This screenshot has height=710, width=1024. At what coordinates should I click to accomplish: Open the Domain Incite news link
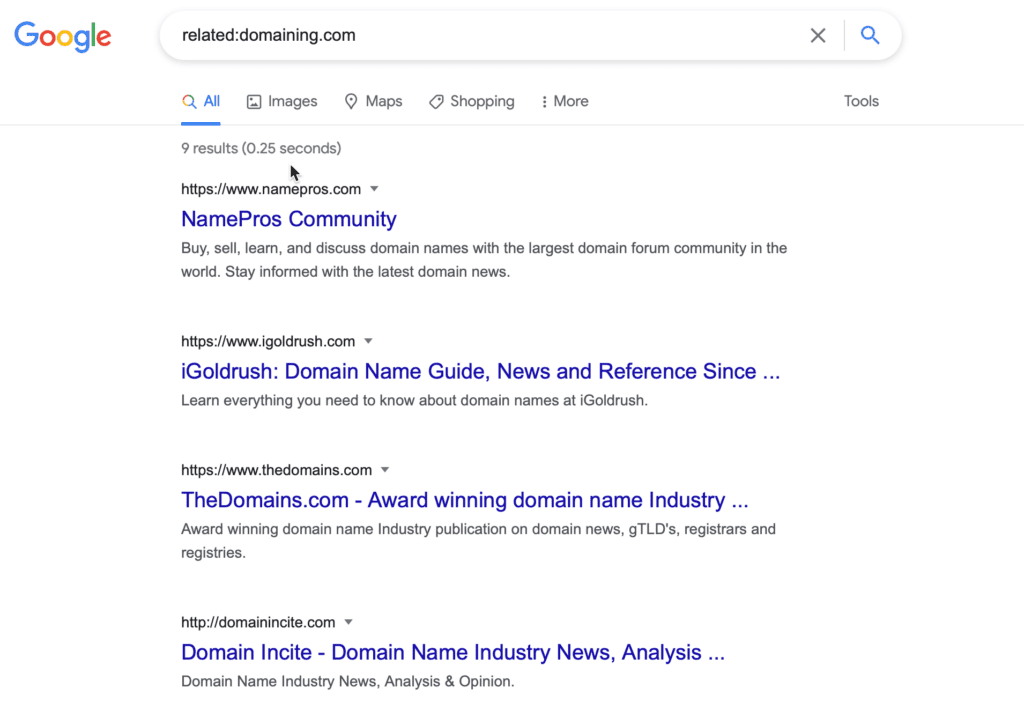(452, 652)
